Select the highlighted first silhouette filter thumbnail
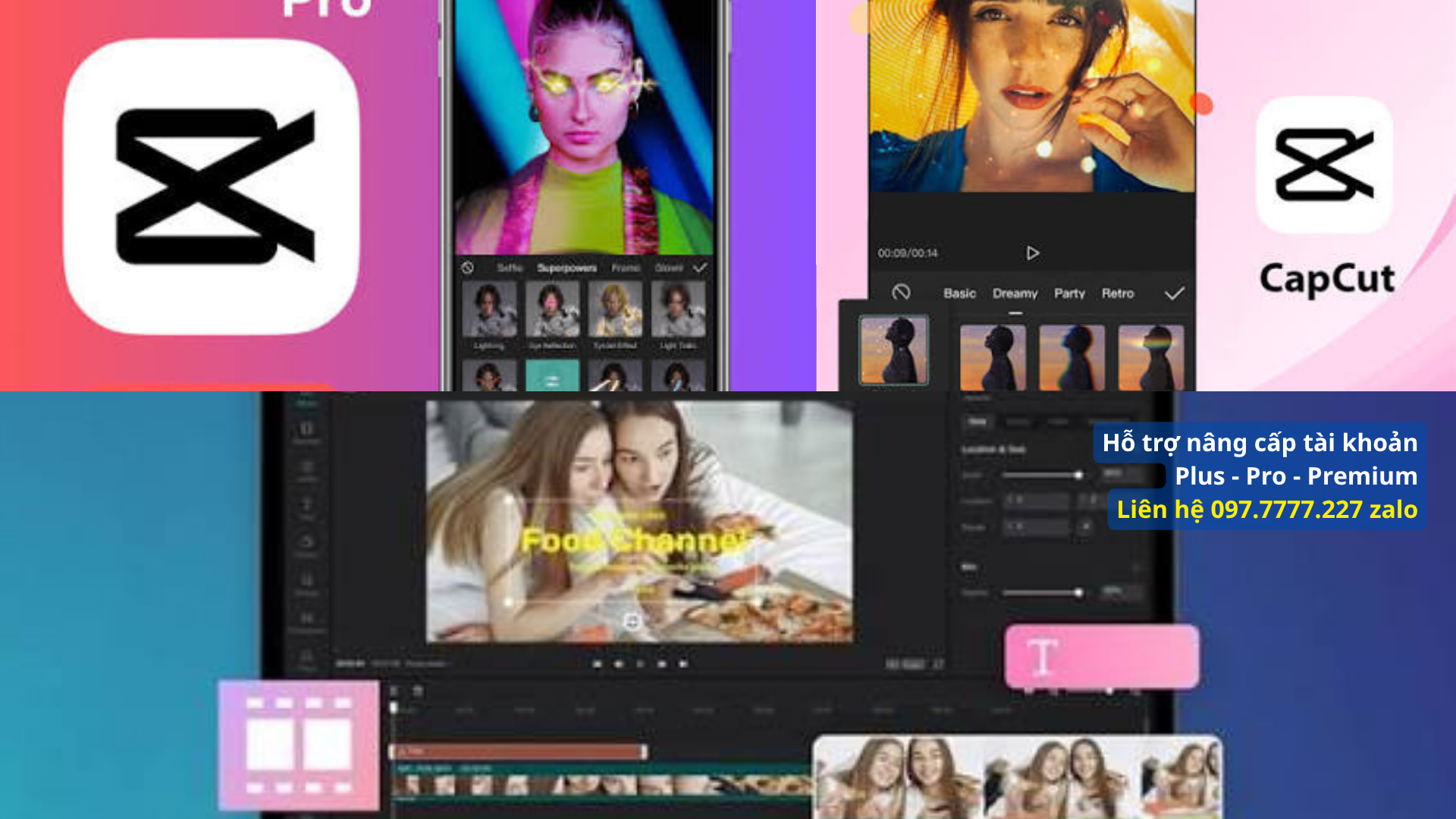 pos(893,350)
